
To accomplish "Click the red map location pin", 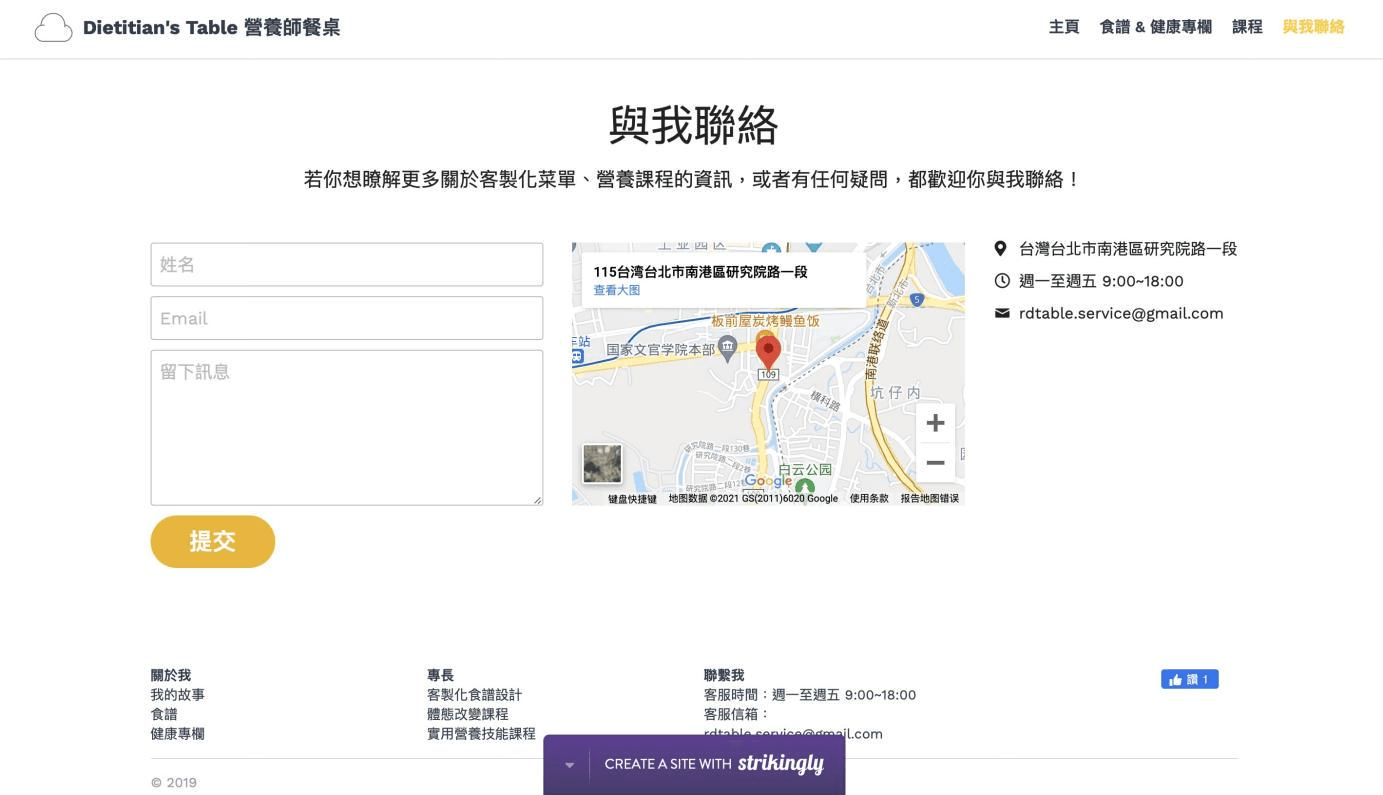I will pyautogui.click(x=768, y=351).
